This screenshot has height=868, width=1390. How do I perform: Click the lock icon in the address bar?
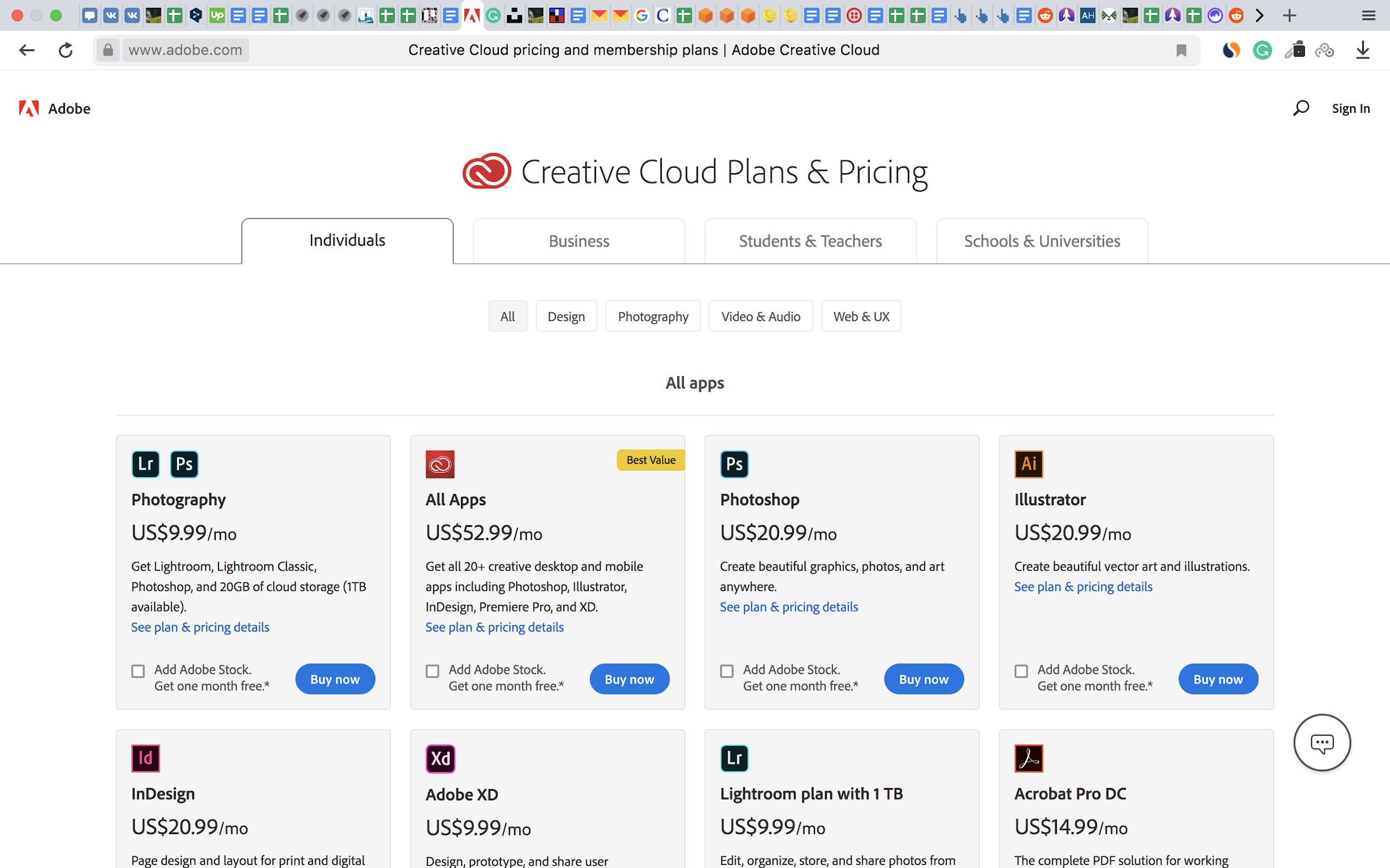tap(107, 50)
